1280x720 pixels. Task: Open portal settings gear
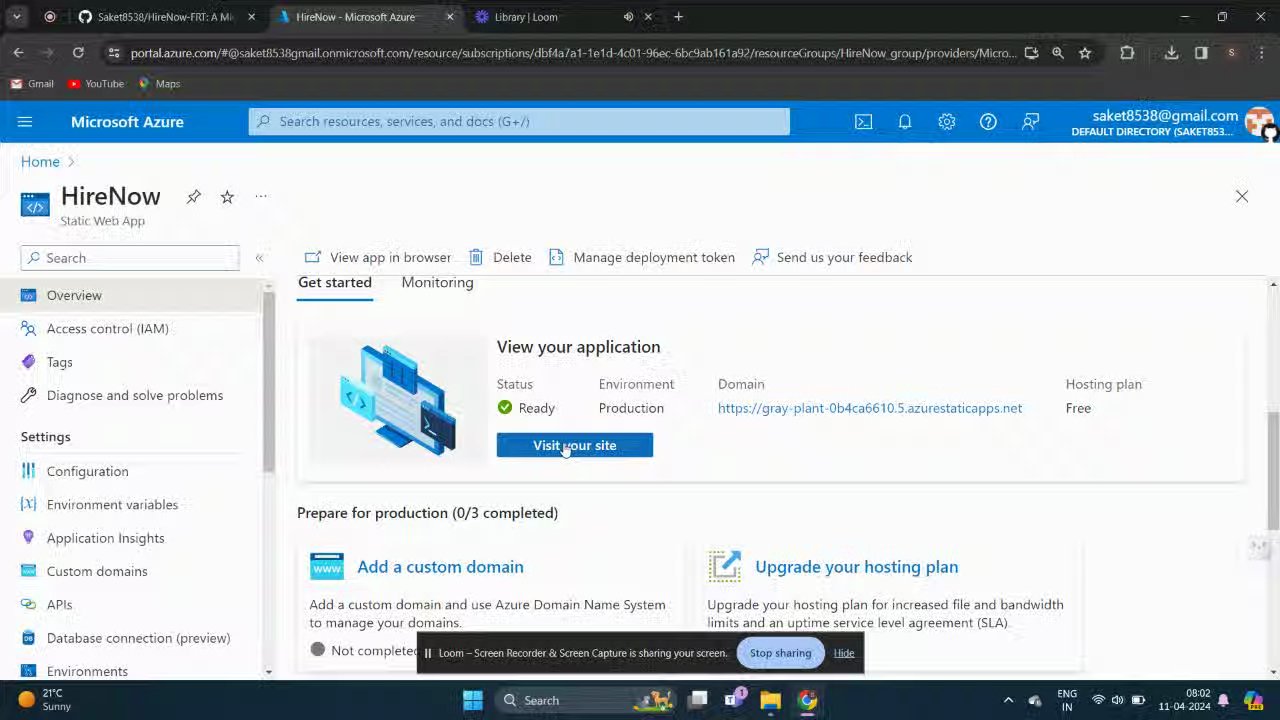click(x=946, y=122)
